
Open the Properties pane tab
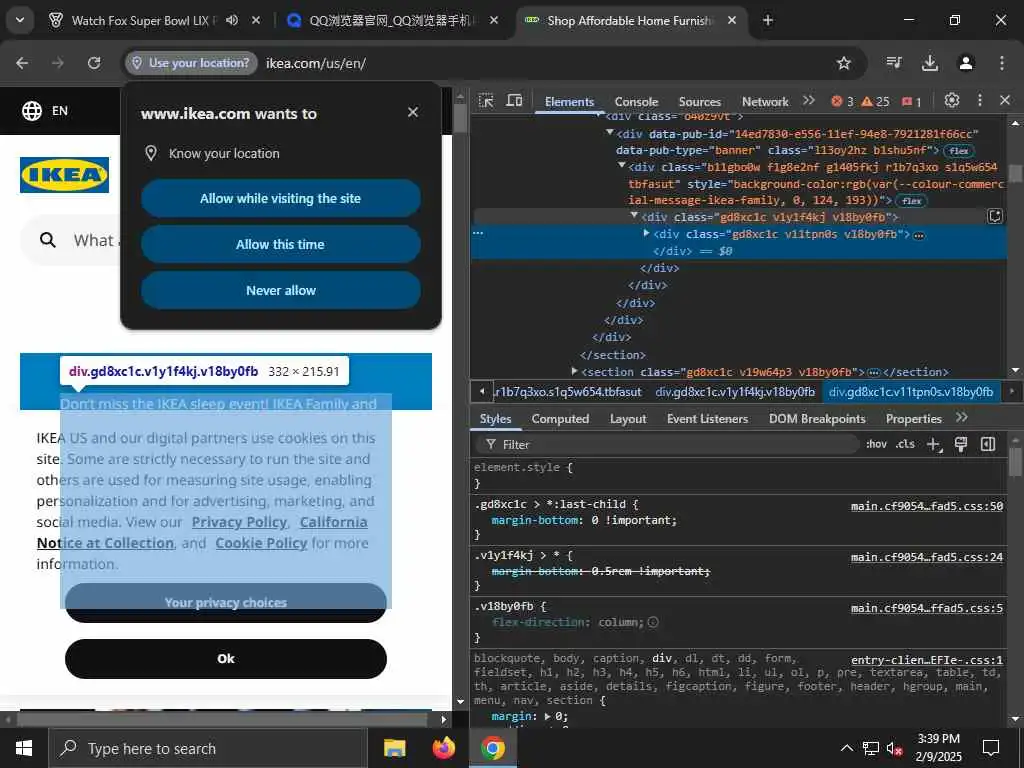(914, 419)
